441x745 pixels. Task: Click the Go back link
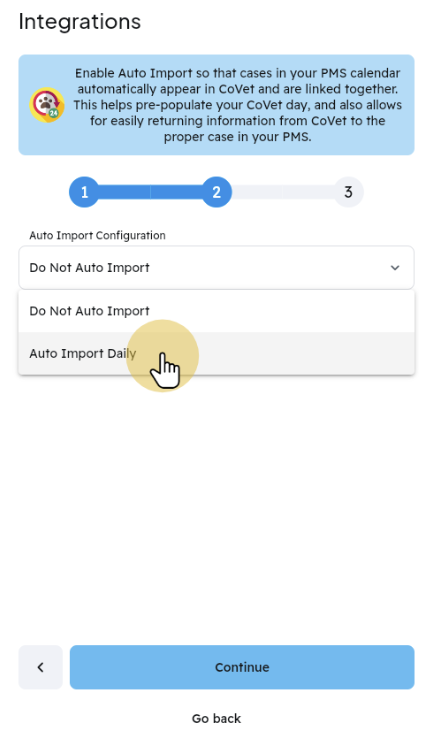coord(216,718)
